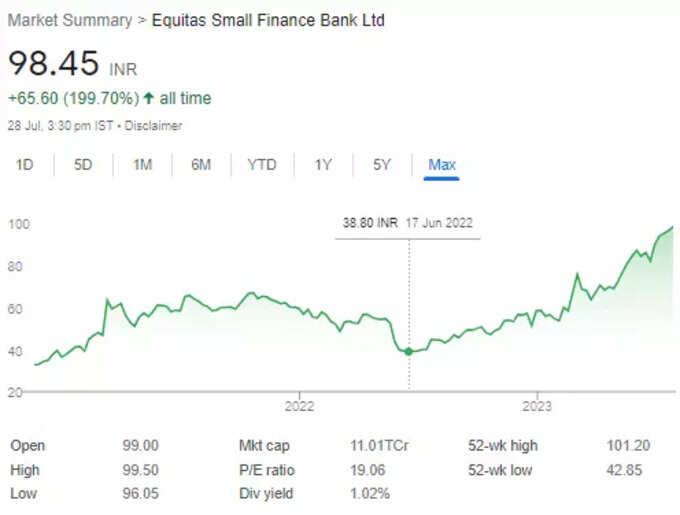Click the Mkt cap value 11.01TCr
Screen dimensions: 680x515
click(379, 446)
